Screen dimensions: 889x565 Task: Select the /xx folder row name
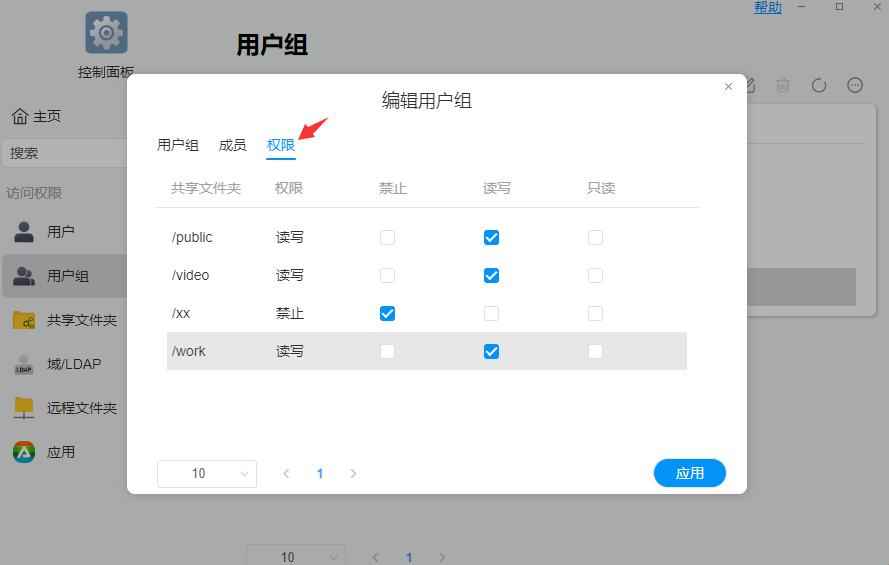[181, 313]
